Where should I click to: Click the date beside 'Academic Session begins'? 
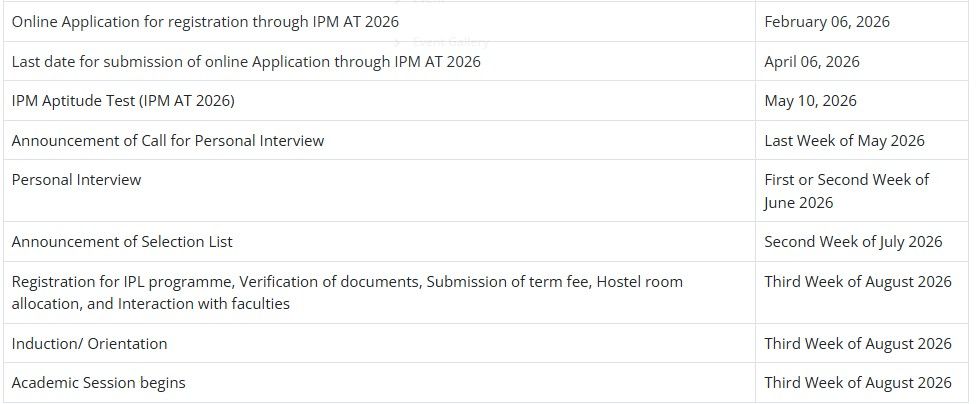point(857,383)
